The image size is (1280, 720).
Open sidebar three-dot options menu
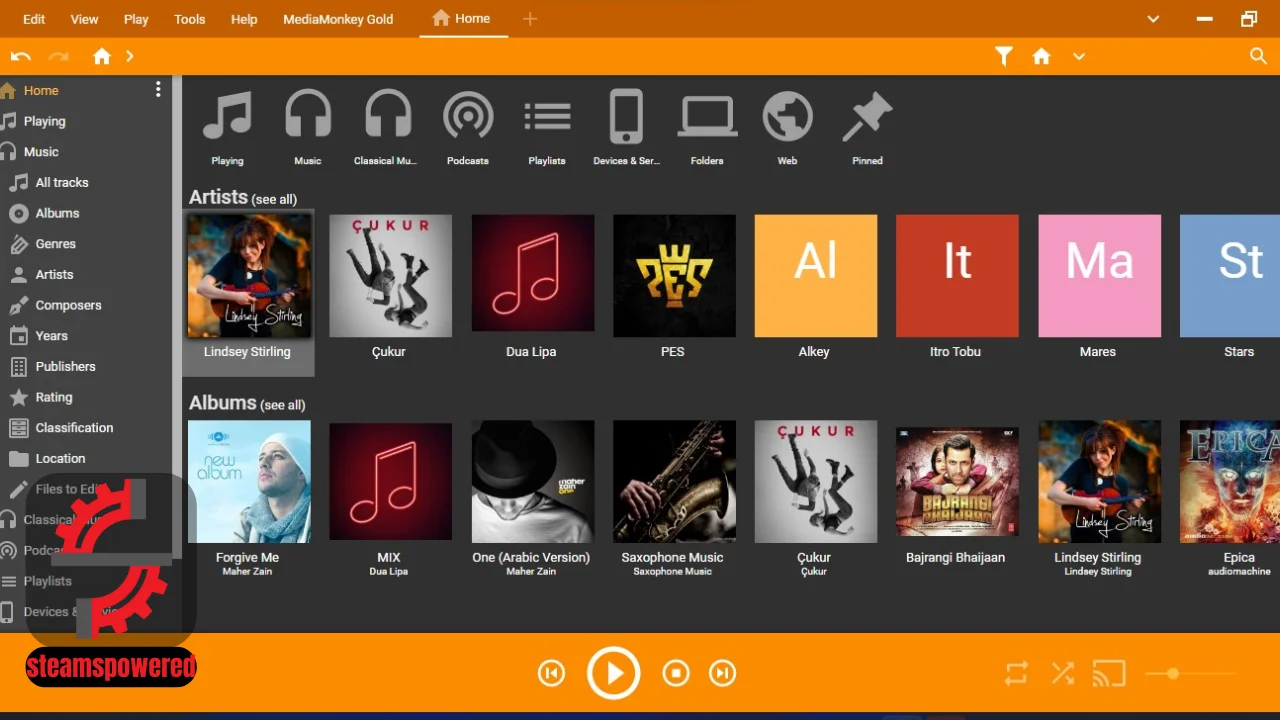point(158,90)
